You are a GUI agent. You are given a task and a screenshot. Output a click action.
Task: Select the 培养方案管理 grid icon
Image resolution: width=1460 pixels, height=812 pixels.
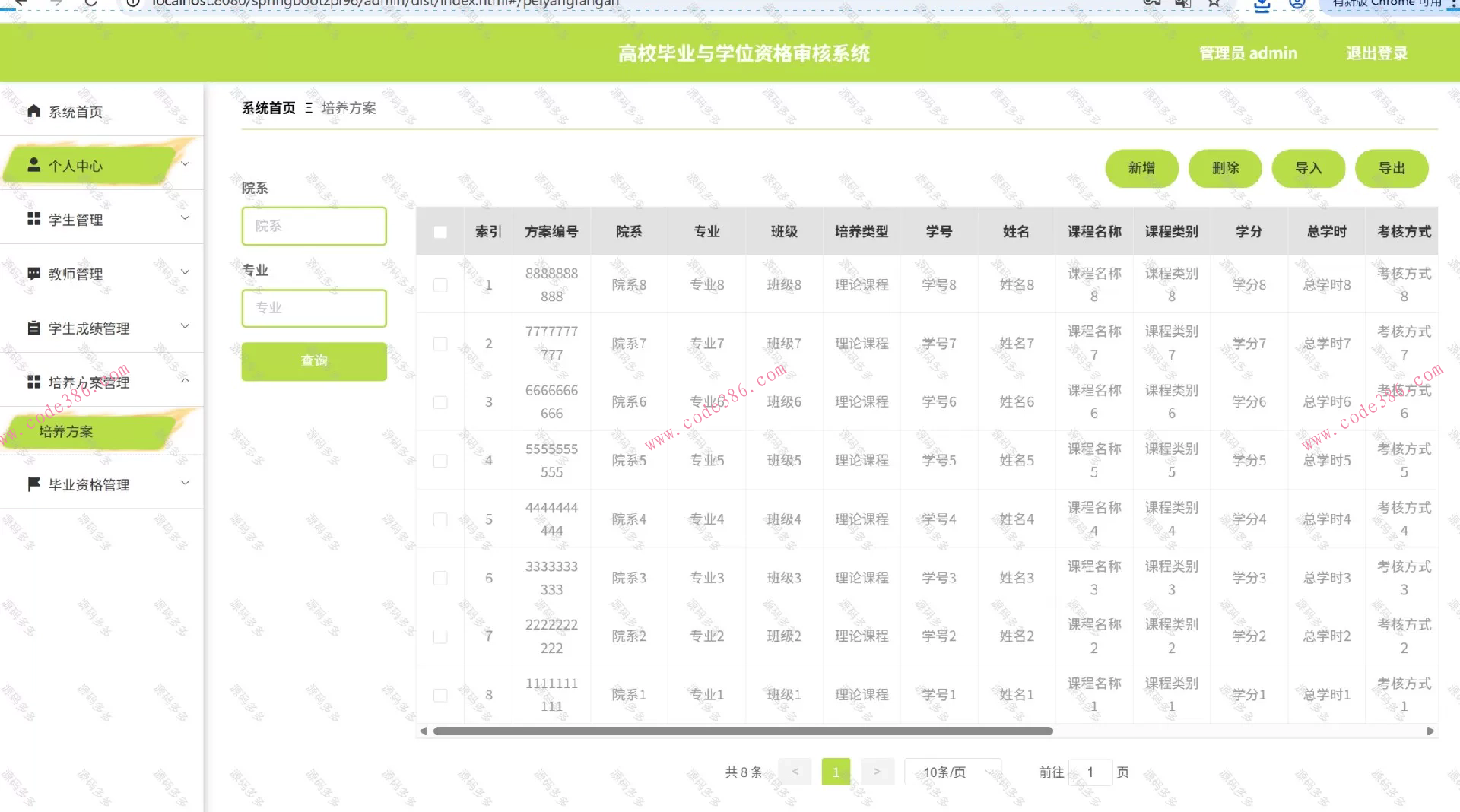coord(33,382)
